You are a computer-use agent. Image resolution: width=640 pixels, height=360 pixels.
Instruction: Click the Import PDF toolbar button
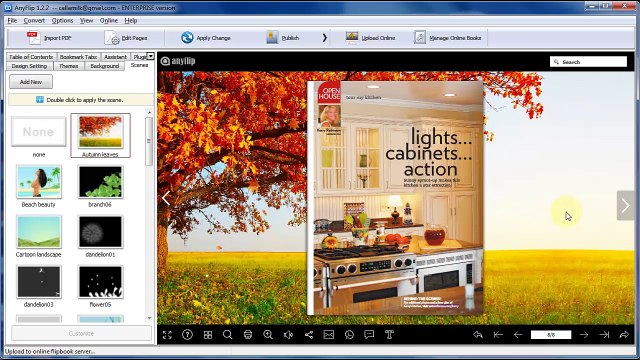click(49, 38)
